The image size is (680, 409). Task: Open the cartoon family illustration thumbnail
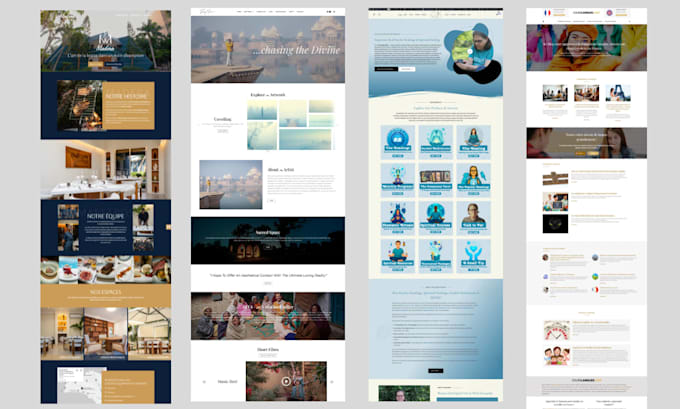(556, 355)
